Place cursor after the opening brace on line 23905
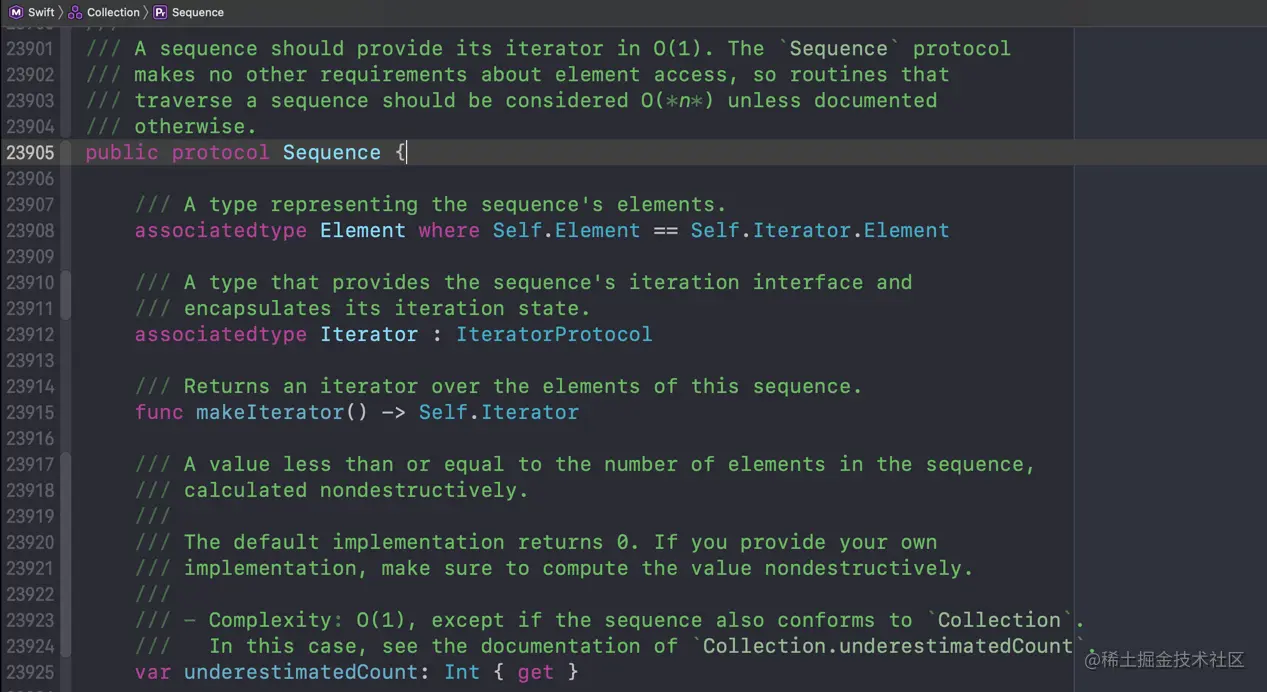The width and height of the screenshot is (1267, 692). pyautogui.click(x=406, y=152)
